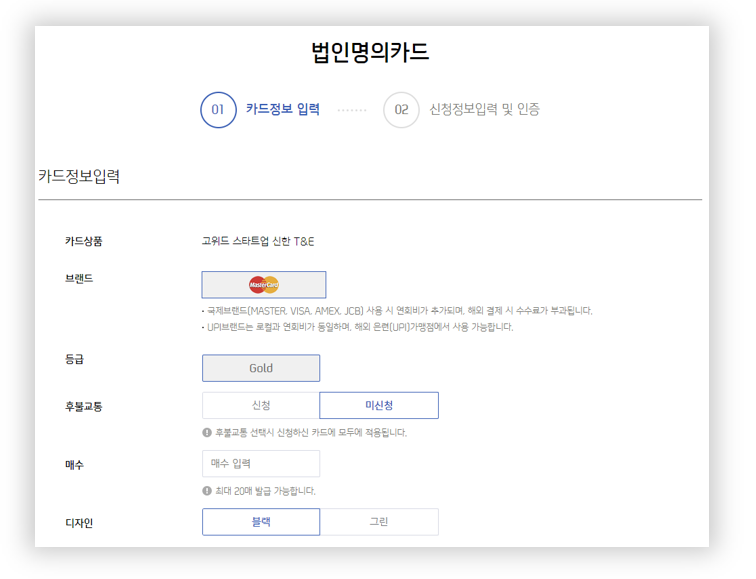Image resolution: width=756 pixels, height=579 pixels.
Task: Click the step 02 circle indicator
Action: (x=401, y=110)
